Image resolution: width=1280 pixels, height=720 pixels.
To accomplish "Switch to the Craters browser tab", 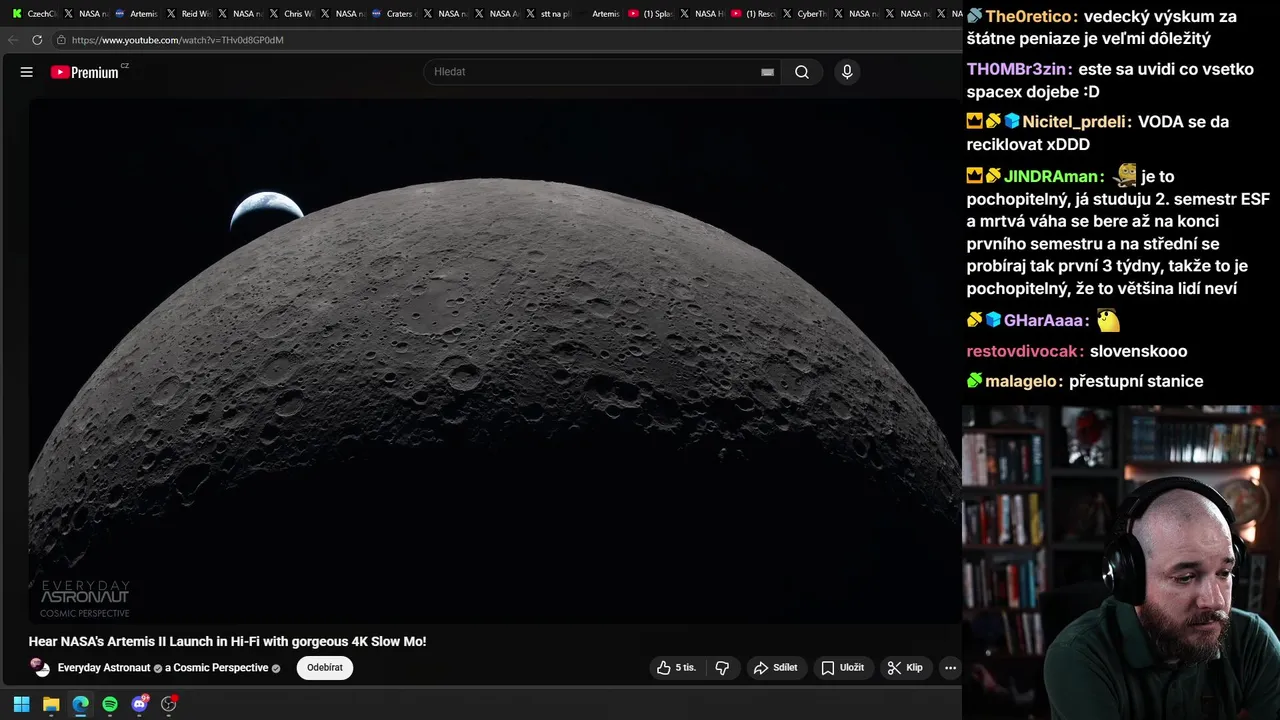I will click(393, 14).
